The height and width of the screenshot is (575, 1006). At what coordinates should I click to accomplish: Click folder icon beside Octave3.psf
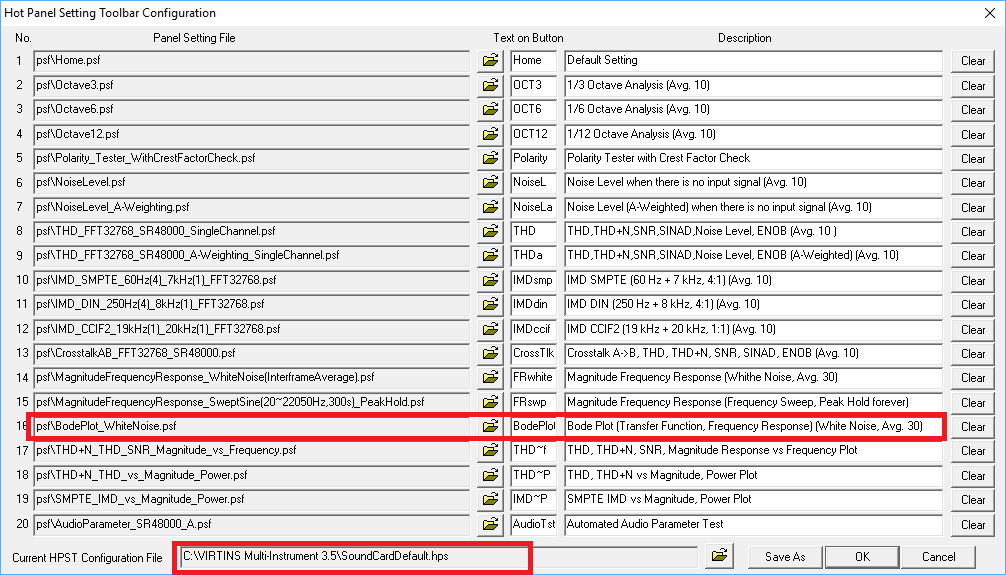[490, 85]
